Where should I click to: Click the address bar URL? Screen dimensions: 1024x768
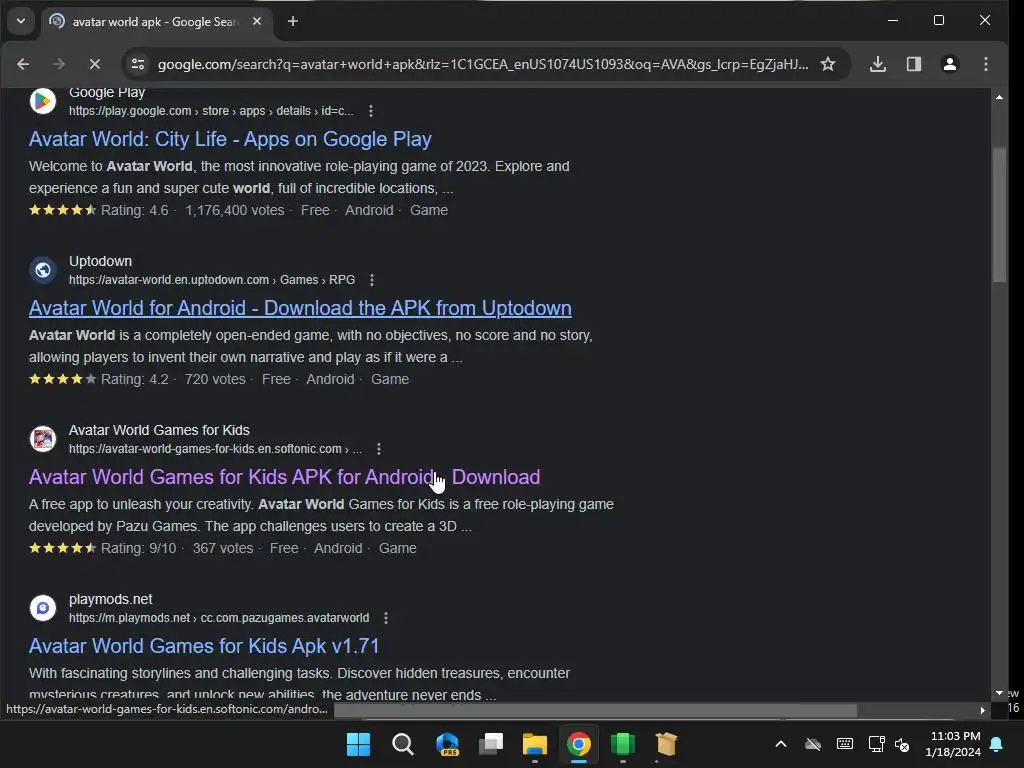click(483, 64)
